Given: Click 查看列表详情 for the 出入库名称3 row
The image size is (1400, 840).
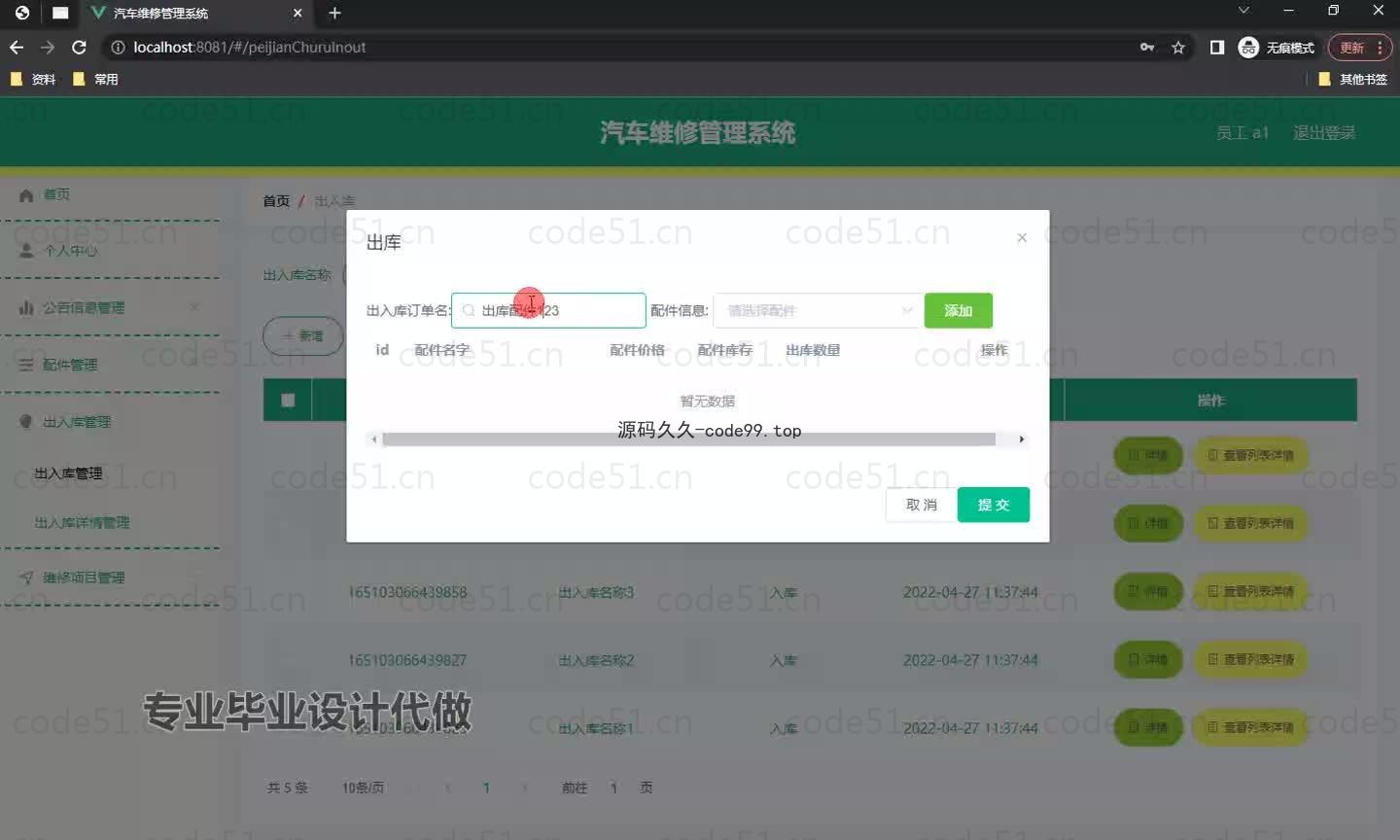Looking at the screenshot, I should pos(1250,591).
